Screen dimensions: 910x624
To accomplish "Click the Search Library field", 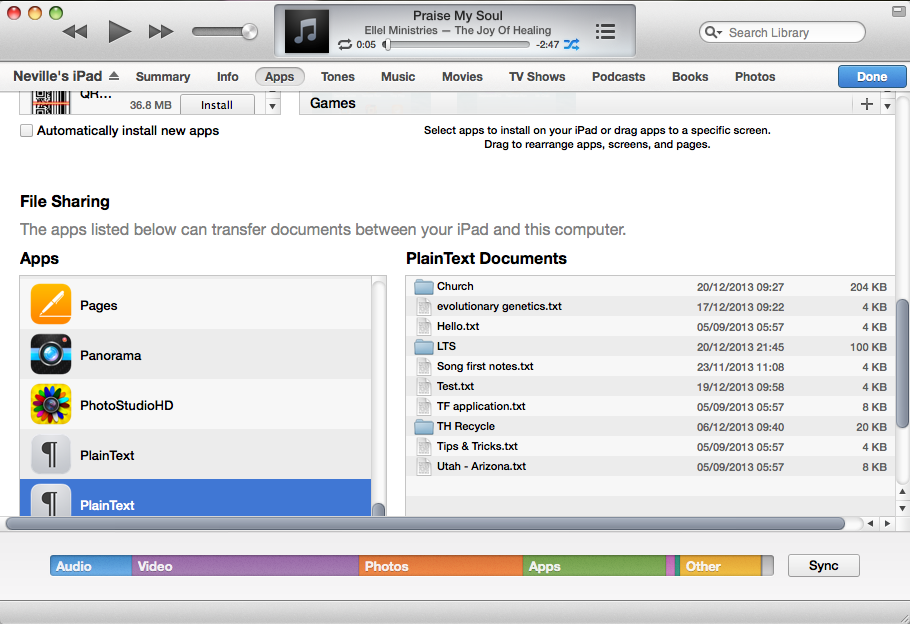I will pyautogui.click(x=782, y=33).
